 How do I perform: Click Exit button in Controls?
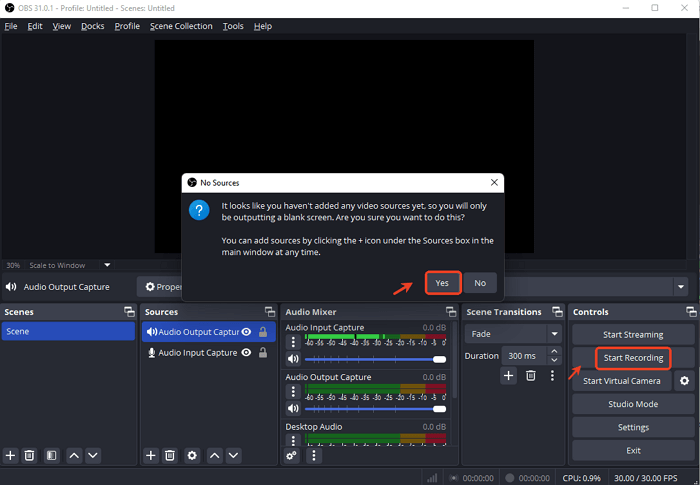(633, 451)
